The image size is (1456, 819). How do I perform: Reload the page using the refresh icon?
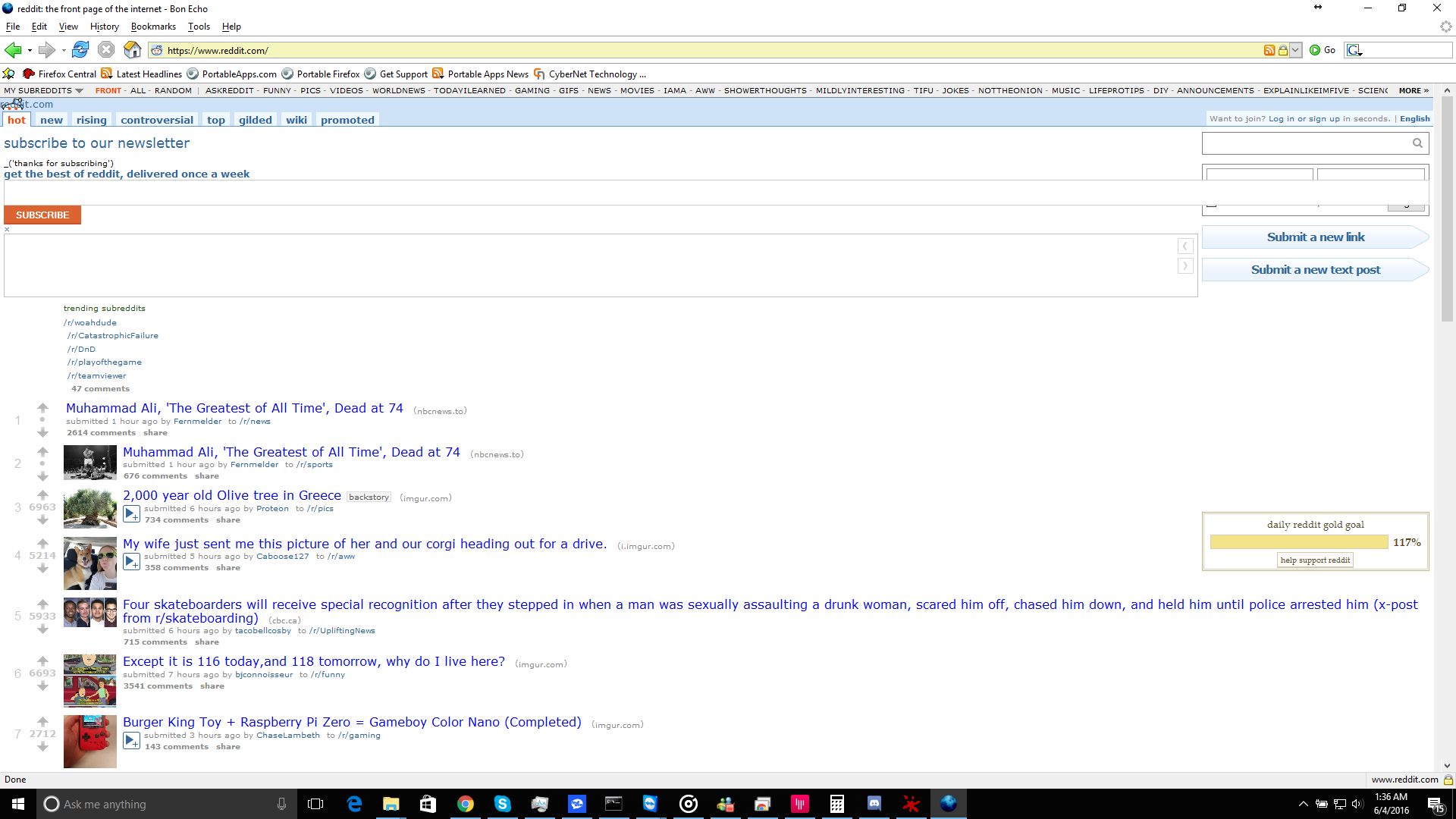click(80, 50)
